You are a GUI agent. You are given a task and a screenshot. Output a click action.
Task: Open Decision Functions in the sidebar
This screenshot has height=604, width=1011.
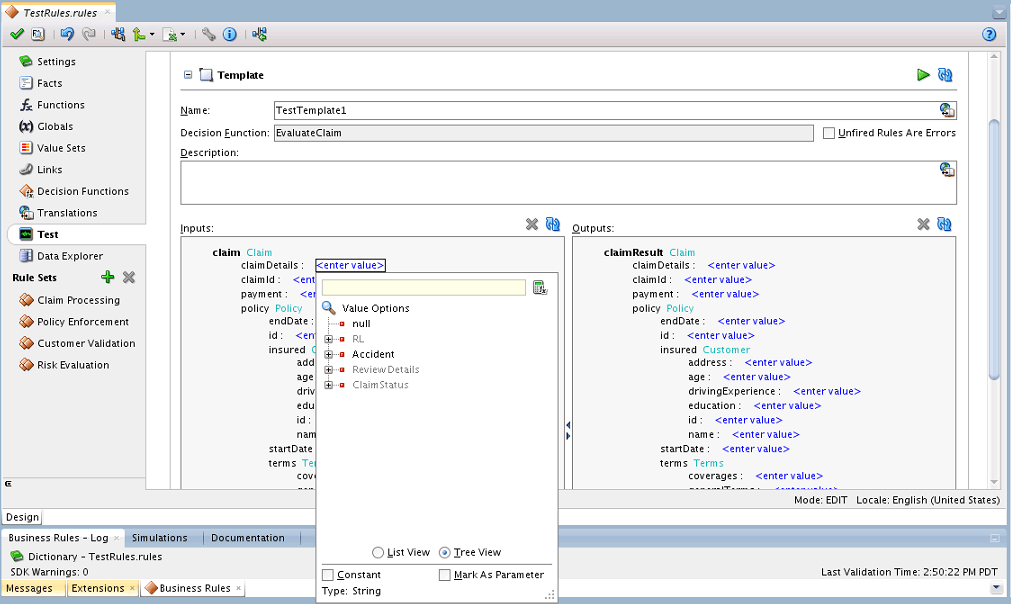[x=82, y=191]
